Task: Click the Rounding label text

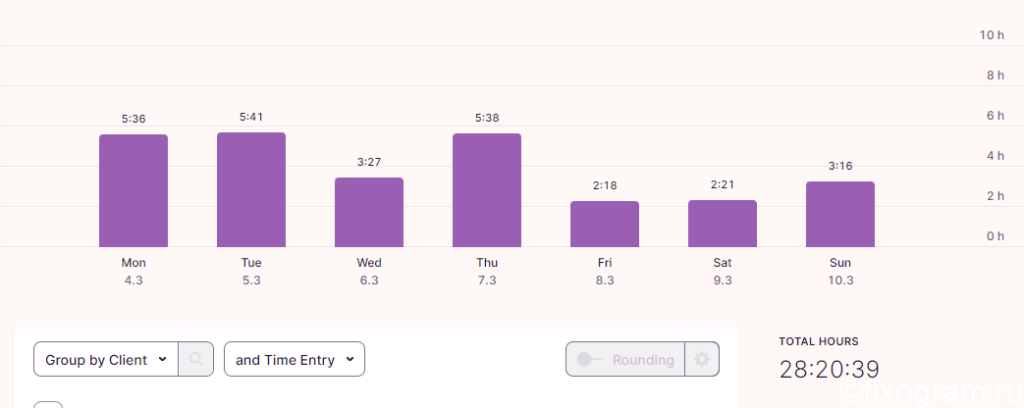Action: click(x=643, y=360)
